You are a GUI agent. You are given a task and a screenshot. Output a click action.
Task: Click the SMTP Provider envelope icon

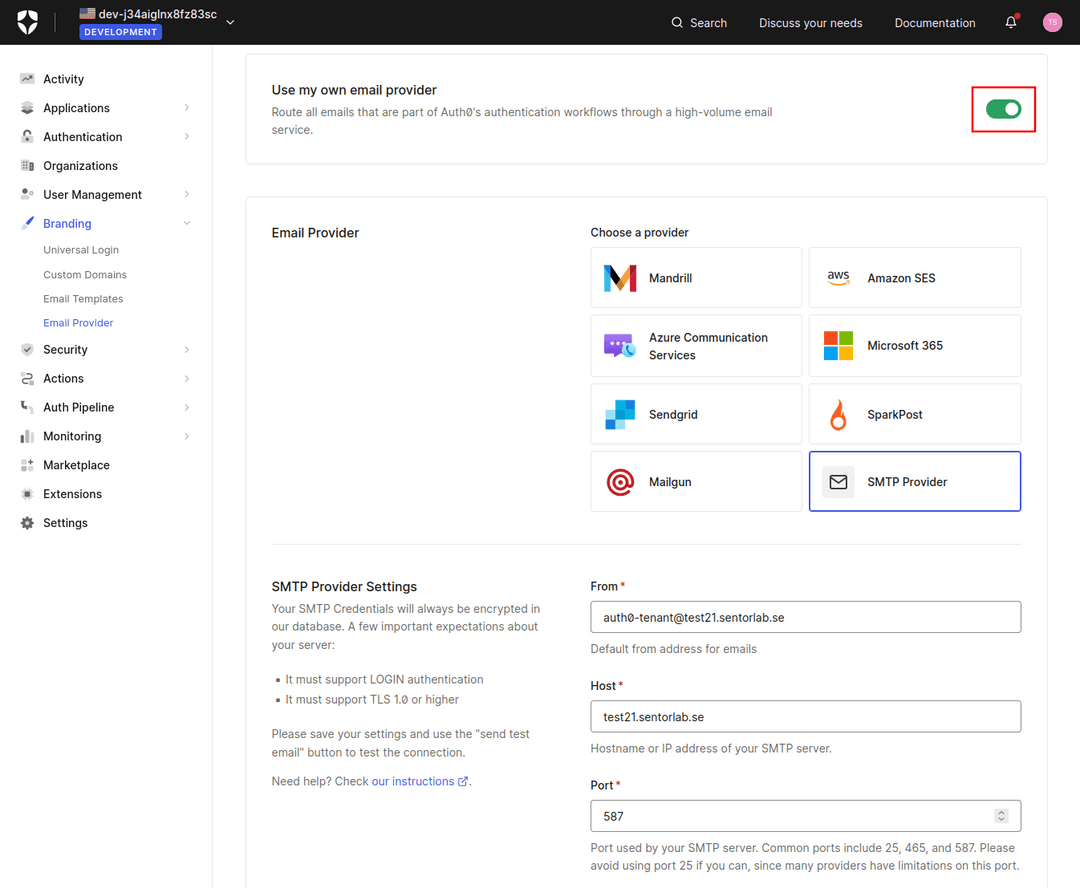pos(838,481)
